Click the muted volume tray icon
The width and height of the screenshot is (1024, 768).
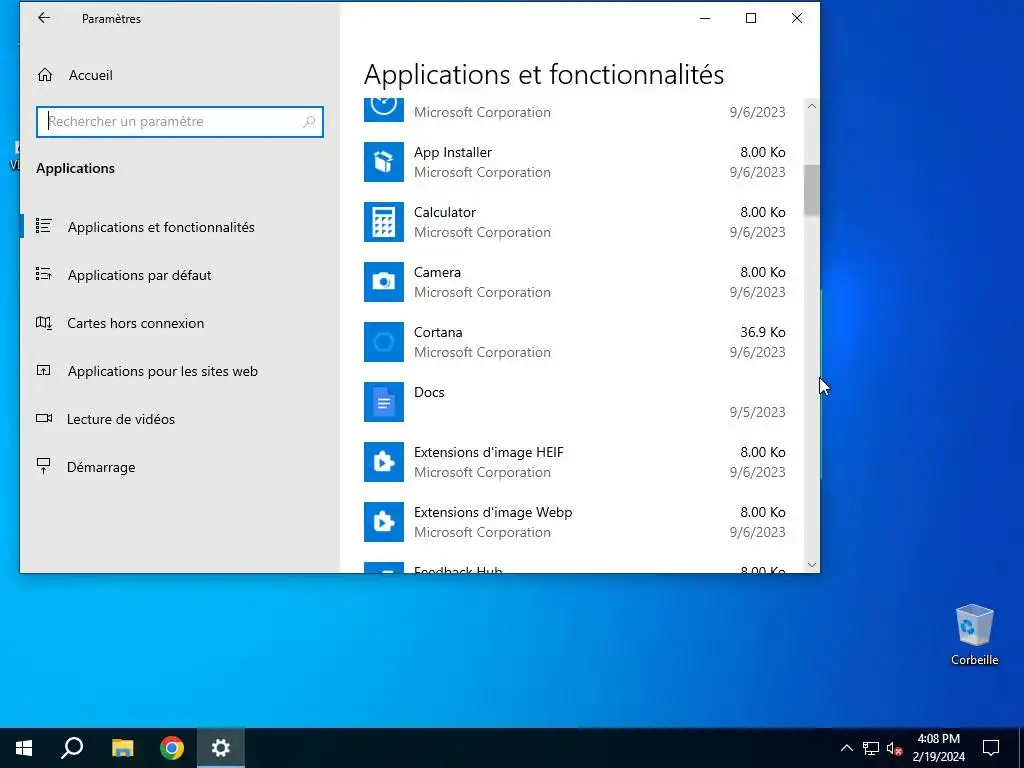pyautogui.click(x=895, y=748)
